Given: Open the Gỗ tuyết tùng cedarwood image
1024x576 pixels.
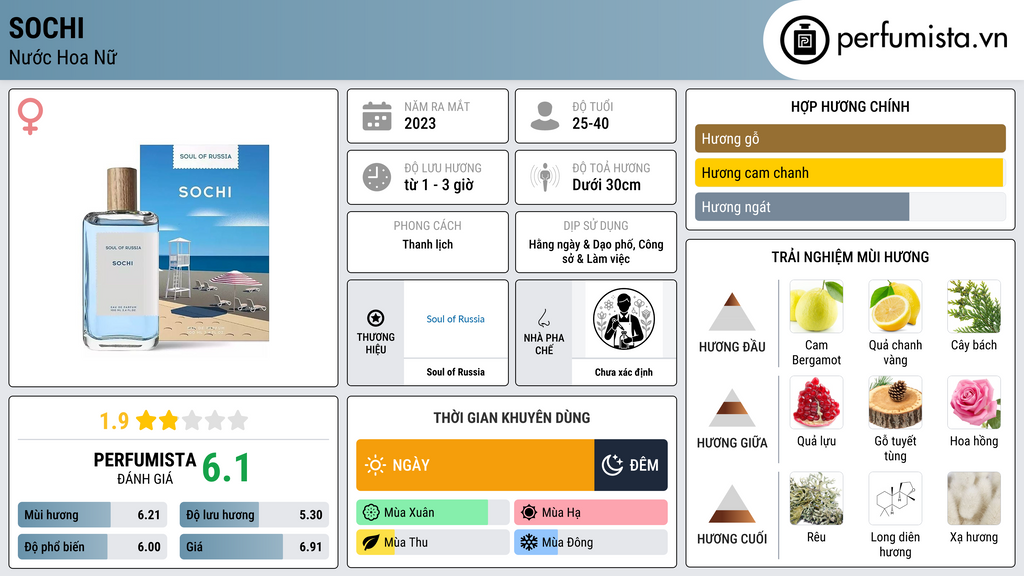Looking at the screenshot, I should click(x=895, y=402).
